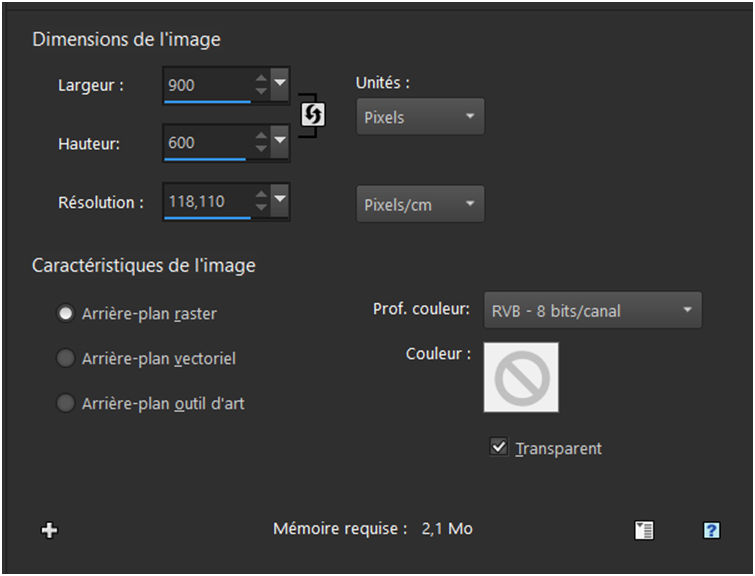Expand the Prof. couleur dropdown
755x576 pixels.
(592, 311)
